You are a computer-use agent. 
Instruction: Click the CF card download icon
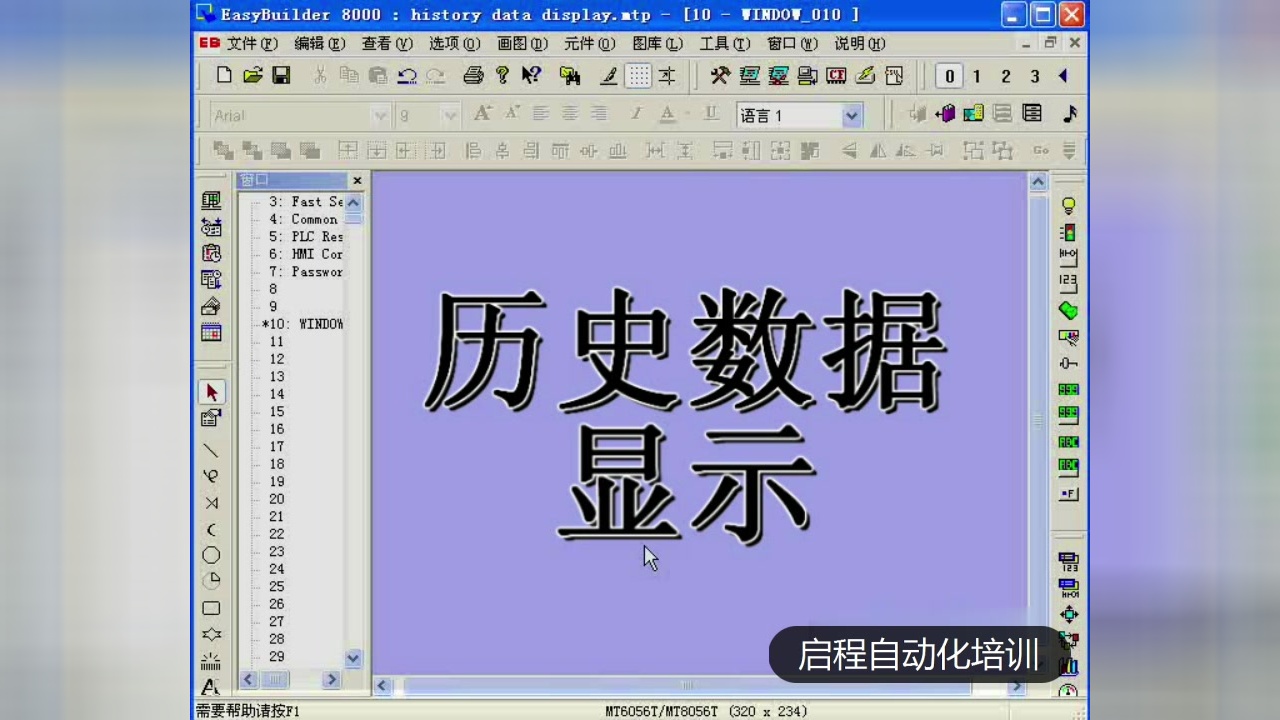point(836,75)
